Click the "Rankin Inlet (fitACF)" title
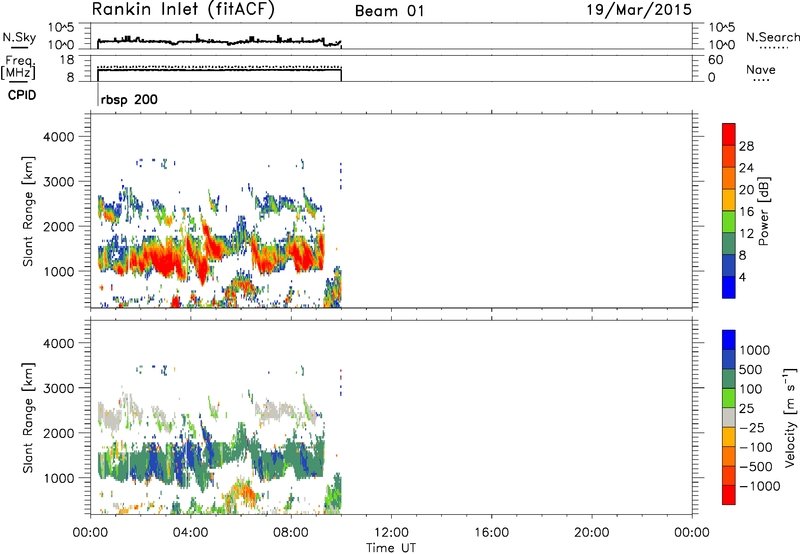The height and width of the screenshot is (554, 800). pos(183,9)
